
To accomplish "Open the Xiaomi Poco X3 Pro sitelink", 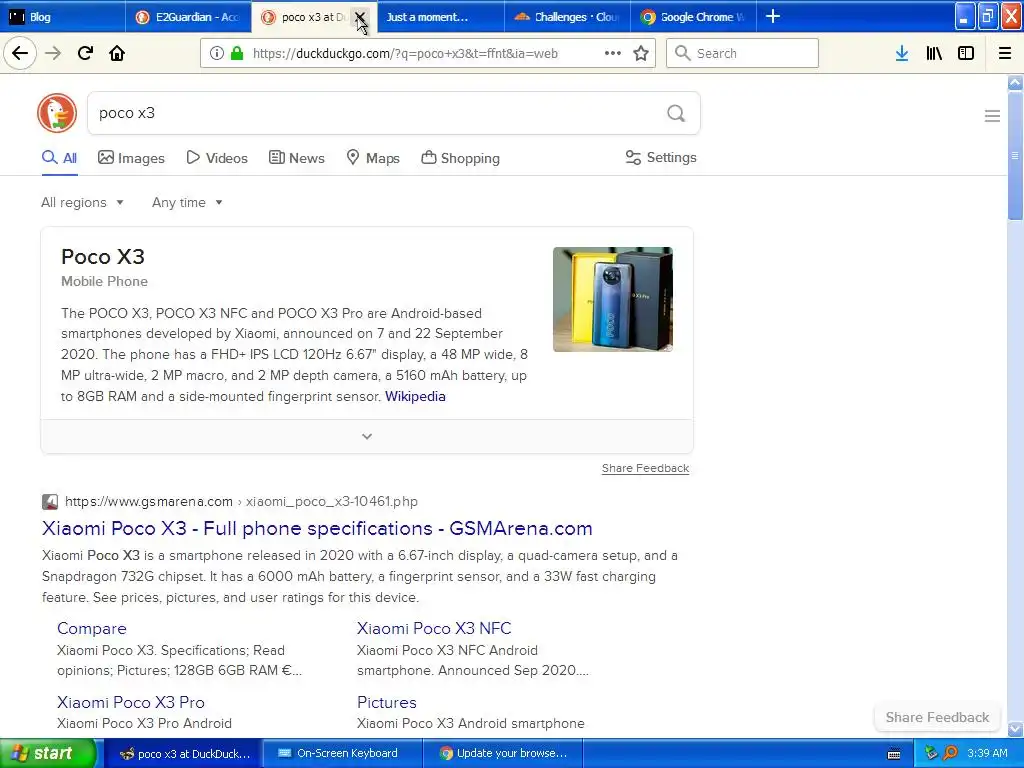I will click(131, 702).
